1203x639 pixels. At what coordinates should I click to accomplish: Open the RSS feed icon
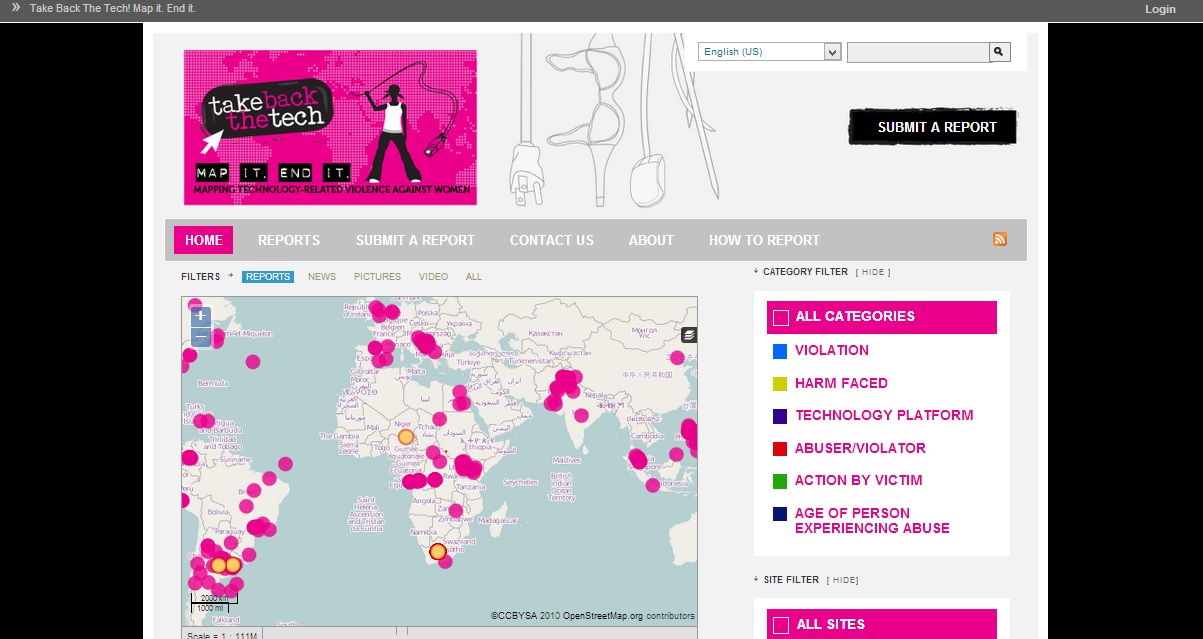coord(999,239)
